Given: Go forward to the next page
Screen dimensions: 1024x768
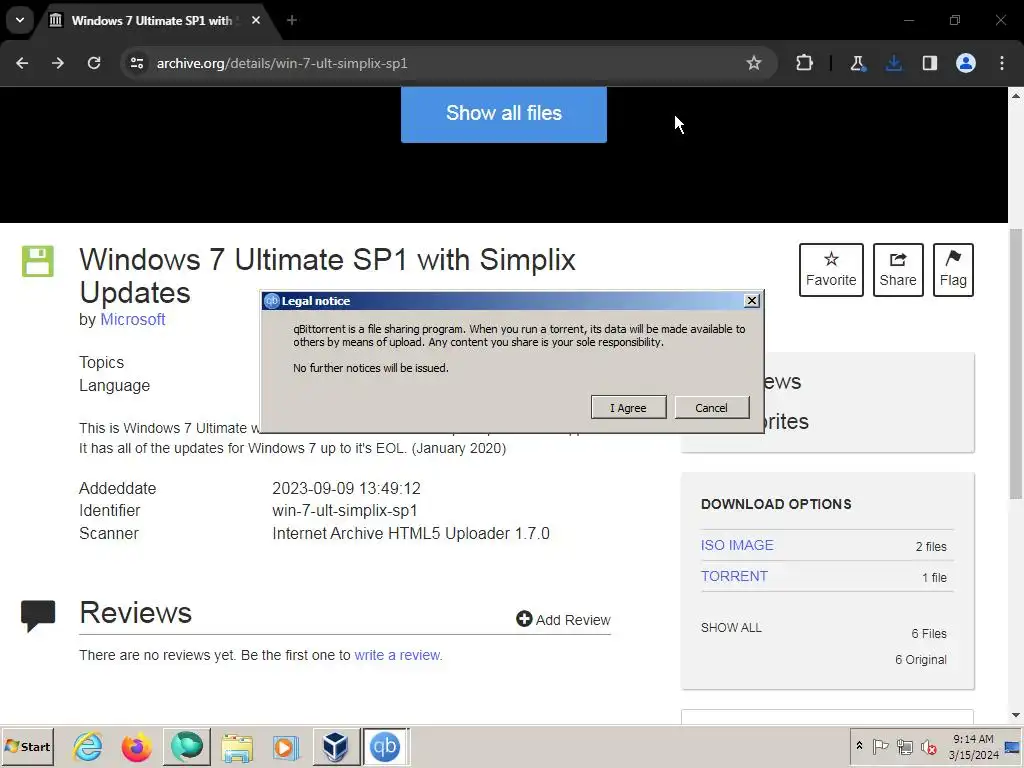Looking at the screenshot, I should (x=58, y=63).
